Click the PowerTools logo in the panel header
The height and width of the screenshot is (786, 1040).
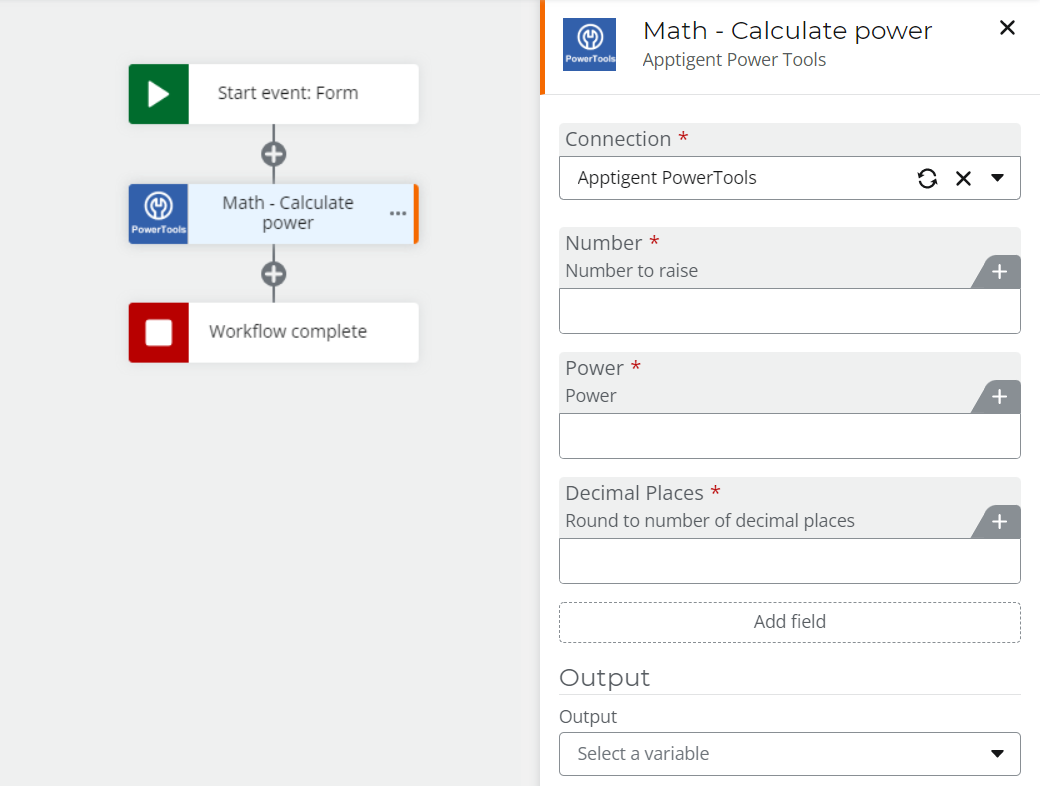coord(589,44)
